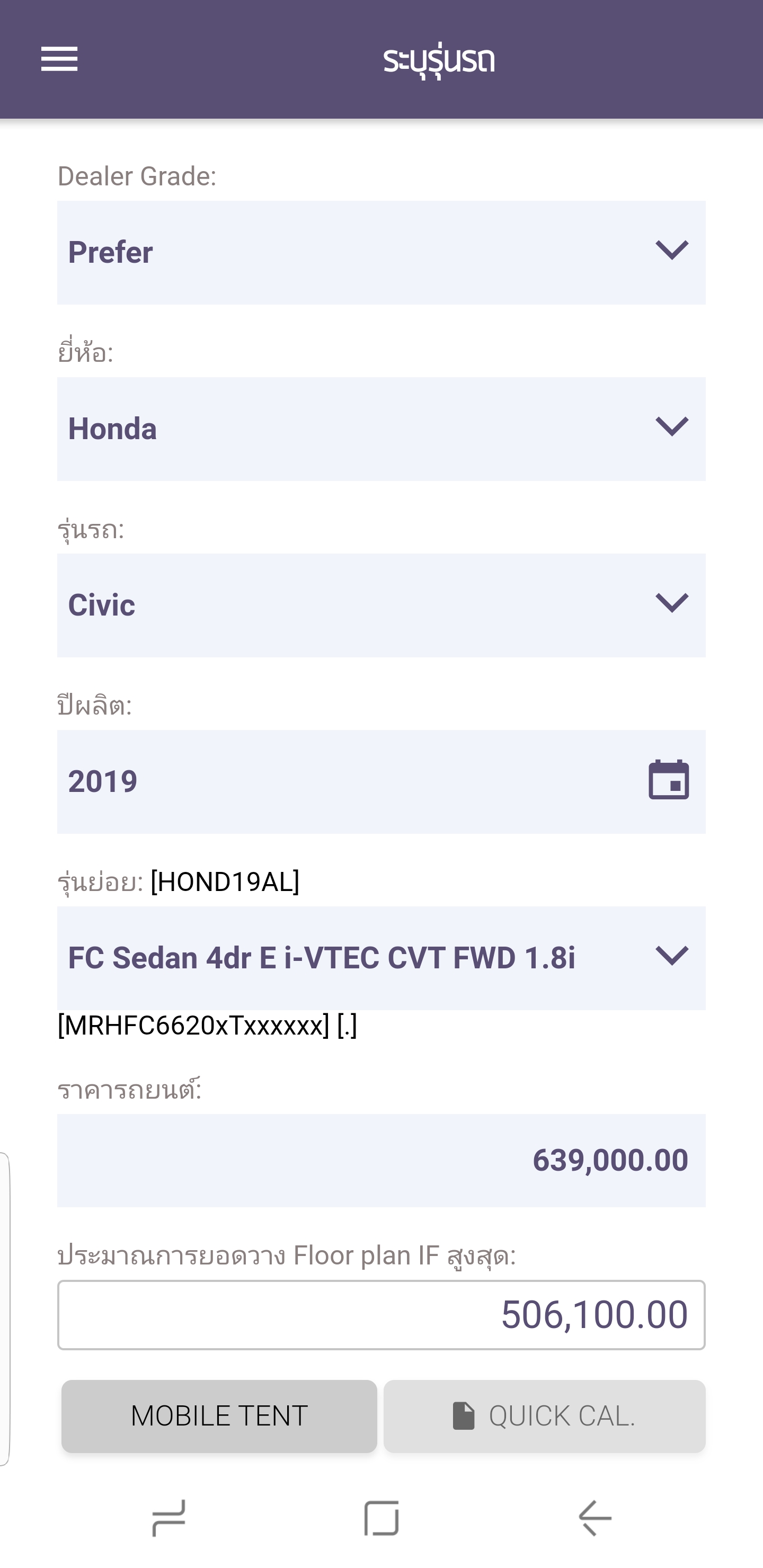
Task: Open the hamburger navigation menu
Action: point(59,59)
